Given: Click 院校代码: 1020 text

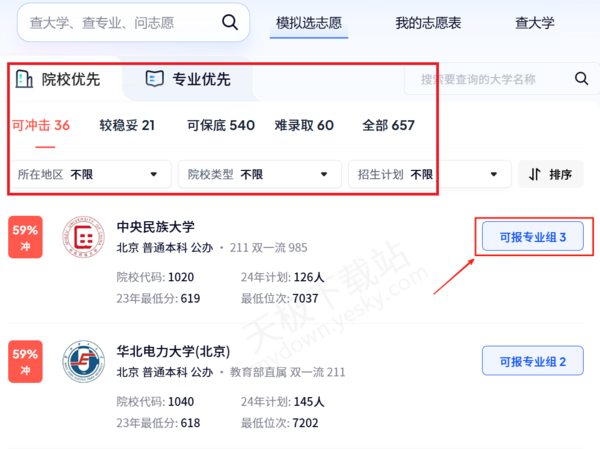Looking at the screenshot, I should (155, 277).
